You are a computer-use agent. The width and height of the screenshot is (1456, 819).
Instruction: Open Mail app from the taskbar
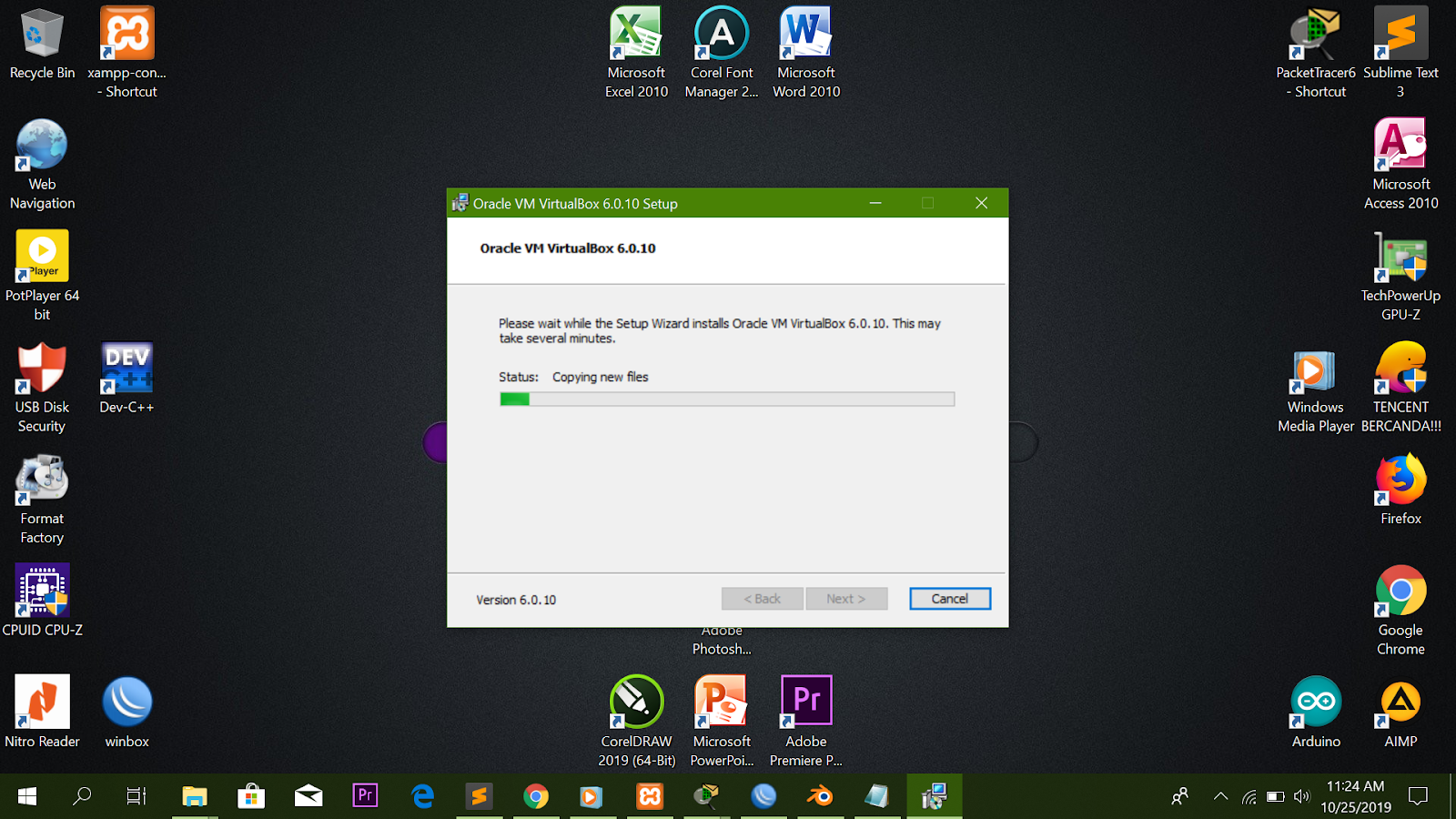pyautogui.click(x=308, y=796)
